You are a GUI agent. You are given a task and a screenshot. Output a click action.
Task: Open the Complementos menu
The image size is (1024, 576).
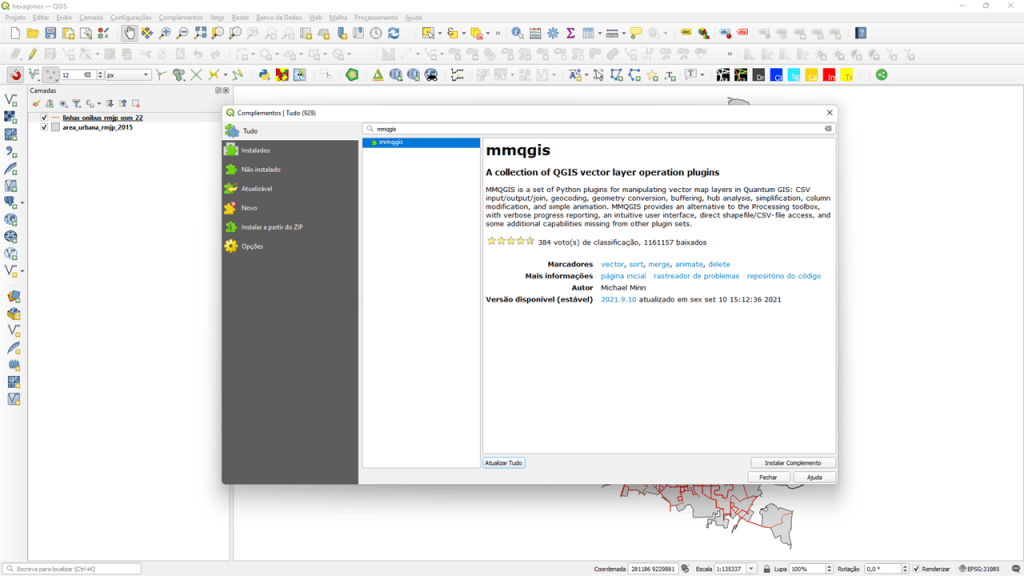coord(180,17)
